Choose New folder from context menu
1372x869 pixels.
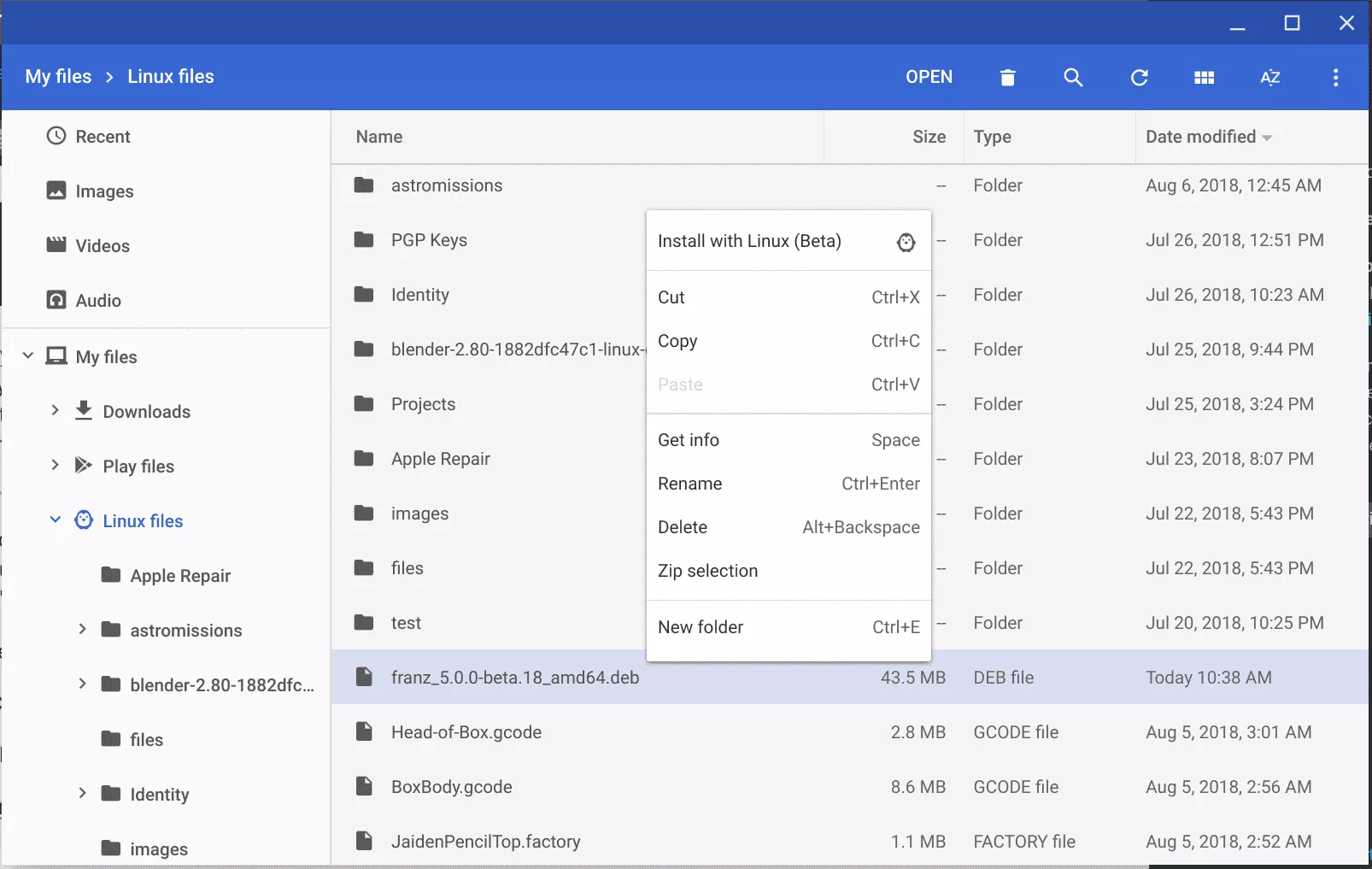(789, 627)
